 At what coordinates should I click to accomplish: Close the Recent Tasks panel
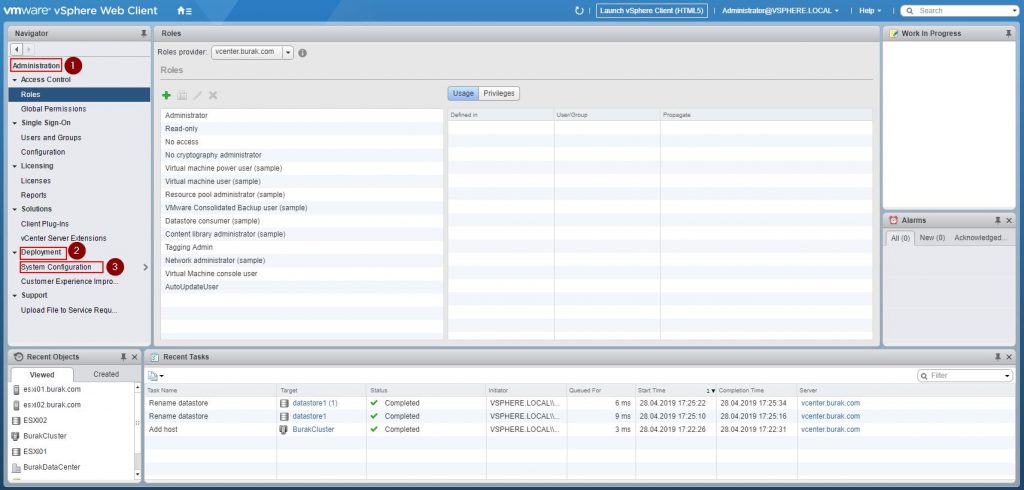(1009, 357)
